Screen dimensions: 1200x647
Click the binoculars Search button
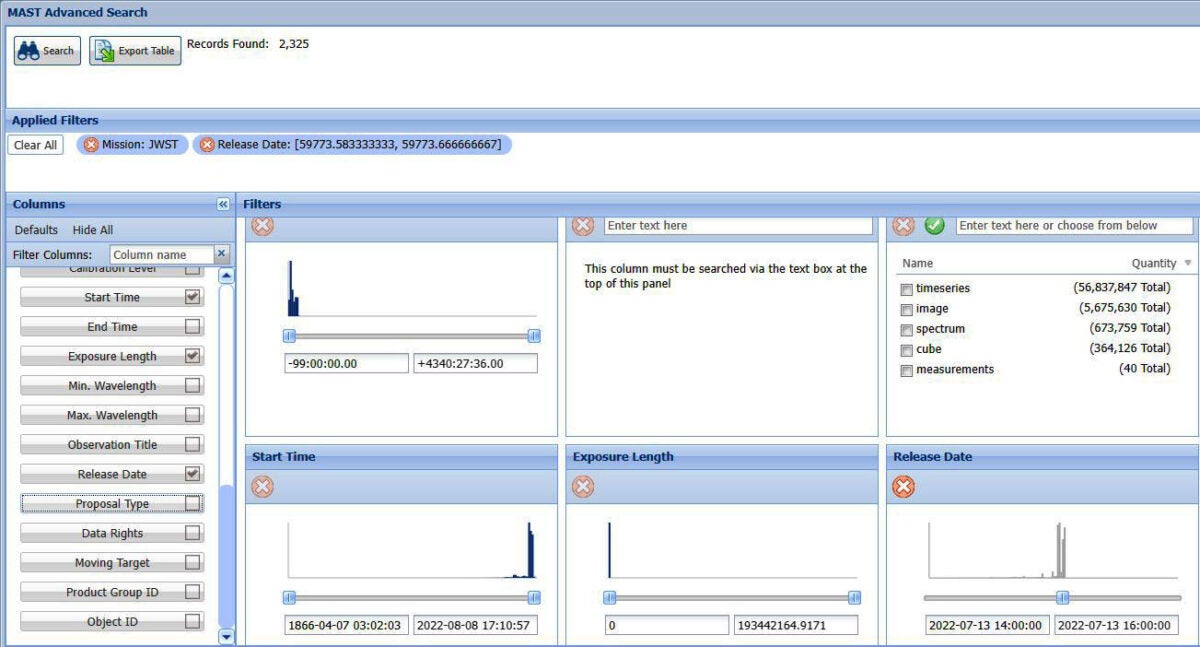pyautogui.click(x=47, y=51)
